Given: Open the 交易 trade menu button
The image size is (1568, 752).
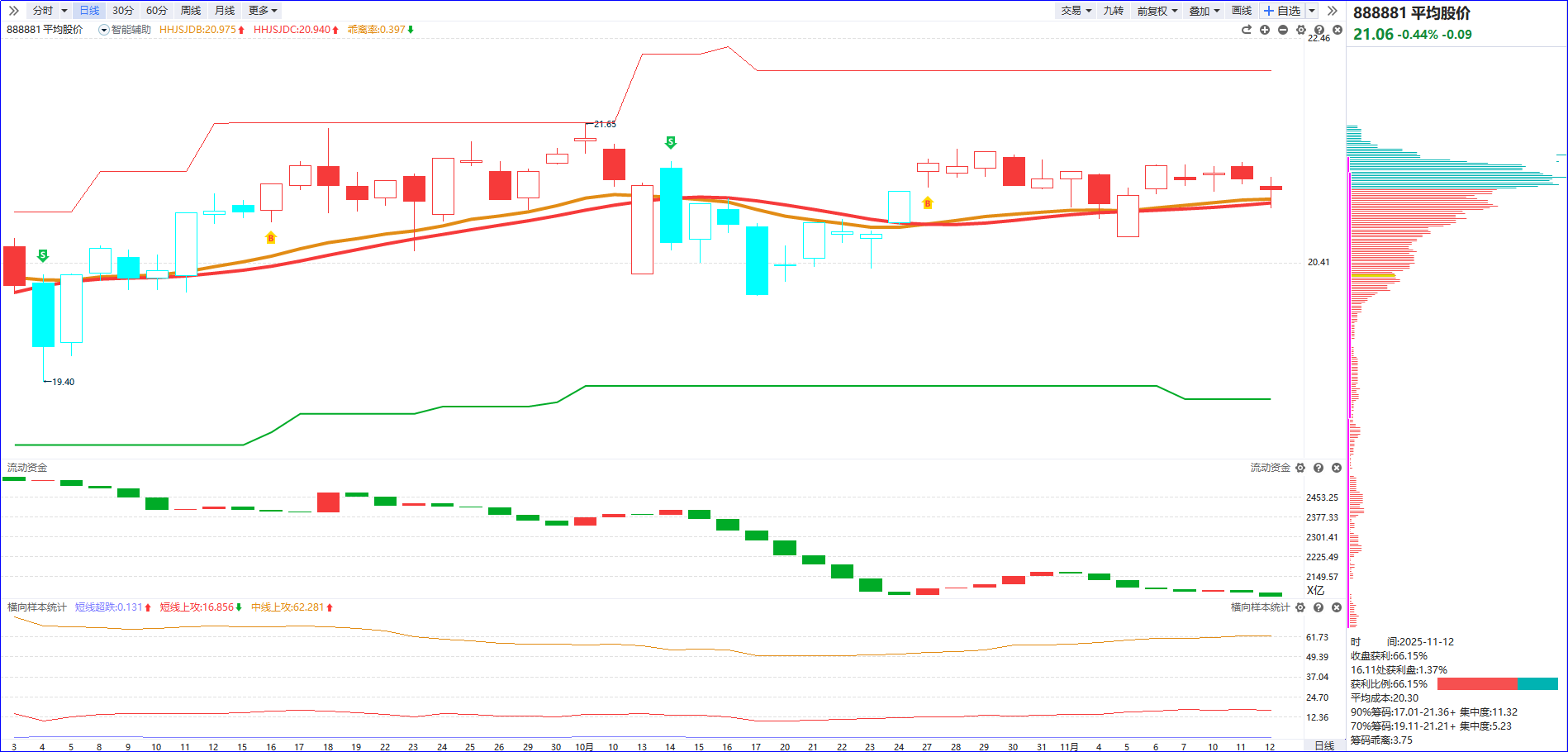Looking at the screenshot, I should point(1076,11).
